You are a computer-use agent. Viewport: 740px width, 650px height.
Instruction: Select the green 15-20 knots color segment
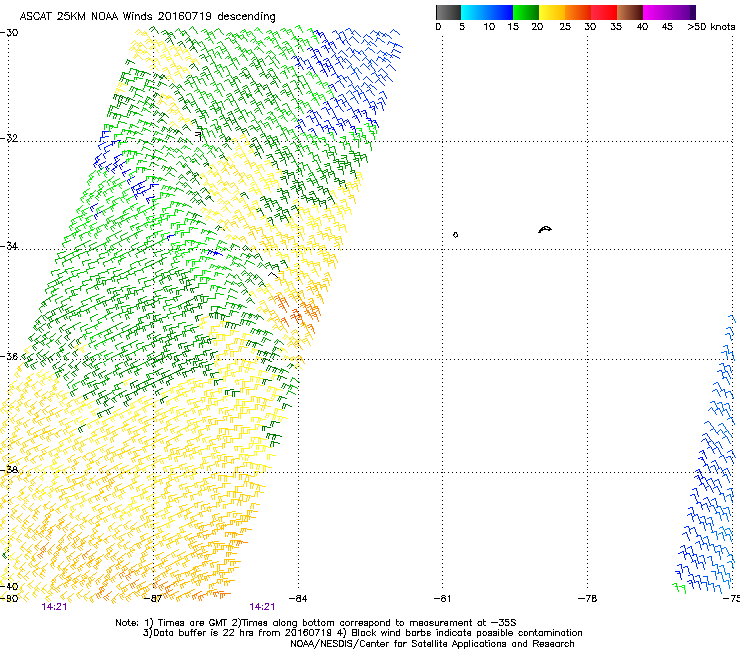point(526,12)
